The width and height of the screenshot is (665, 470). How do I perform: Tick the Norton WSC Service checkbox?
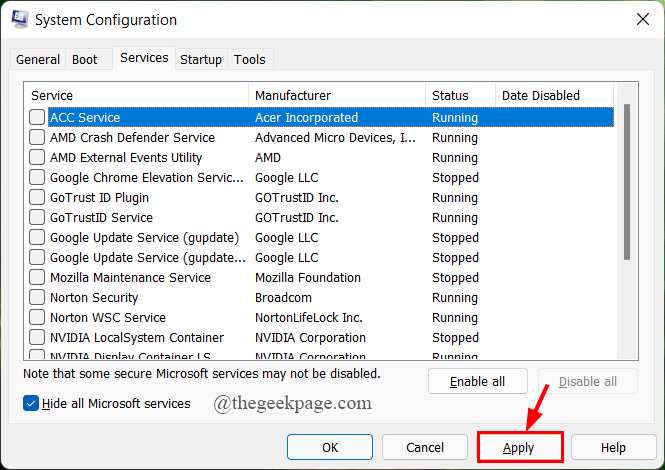tap(37, 317)
